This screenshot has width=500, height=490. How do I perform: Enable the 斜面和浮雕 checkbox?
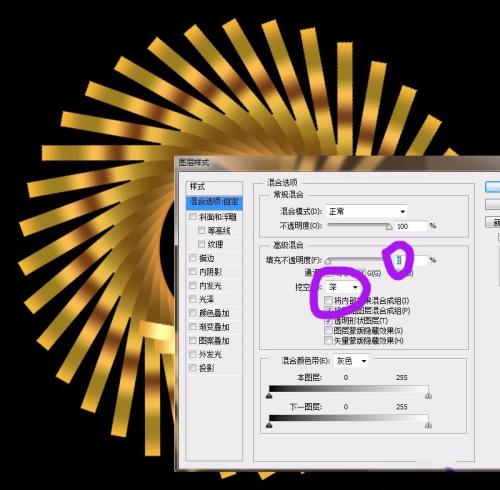coord(193,217)
